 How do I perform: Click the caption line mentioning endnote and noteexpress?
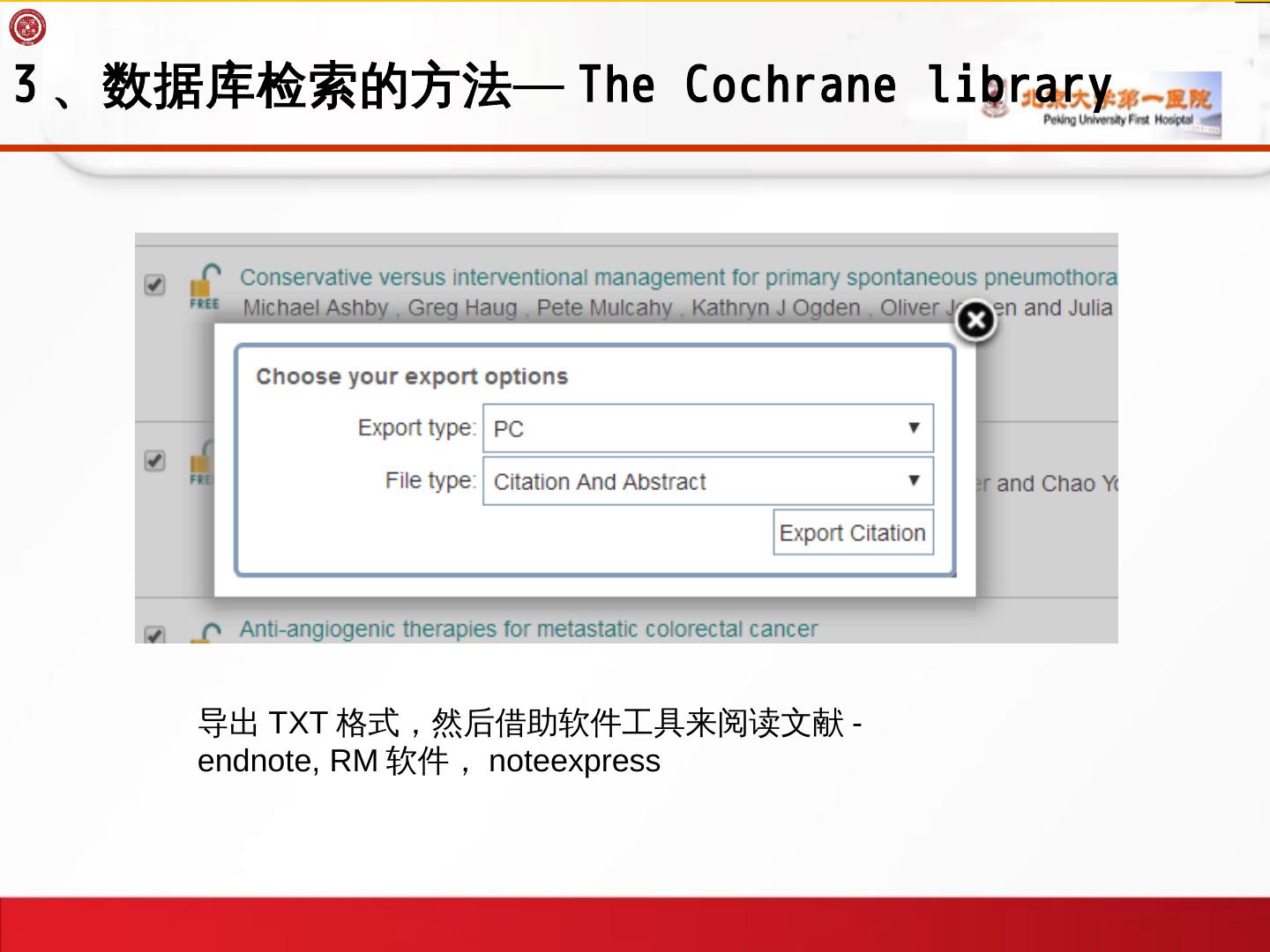[429, 761]
